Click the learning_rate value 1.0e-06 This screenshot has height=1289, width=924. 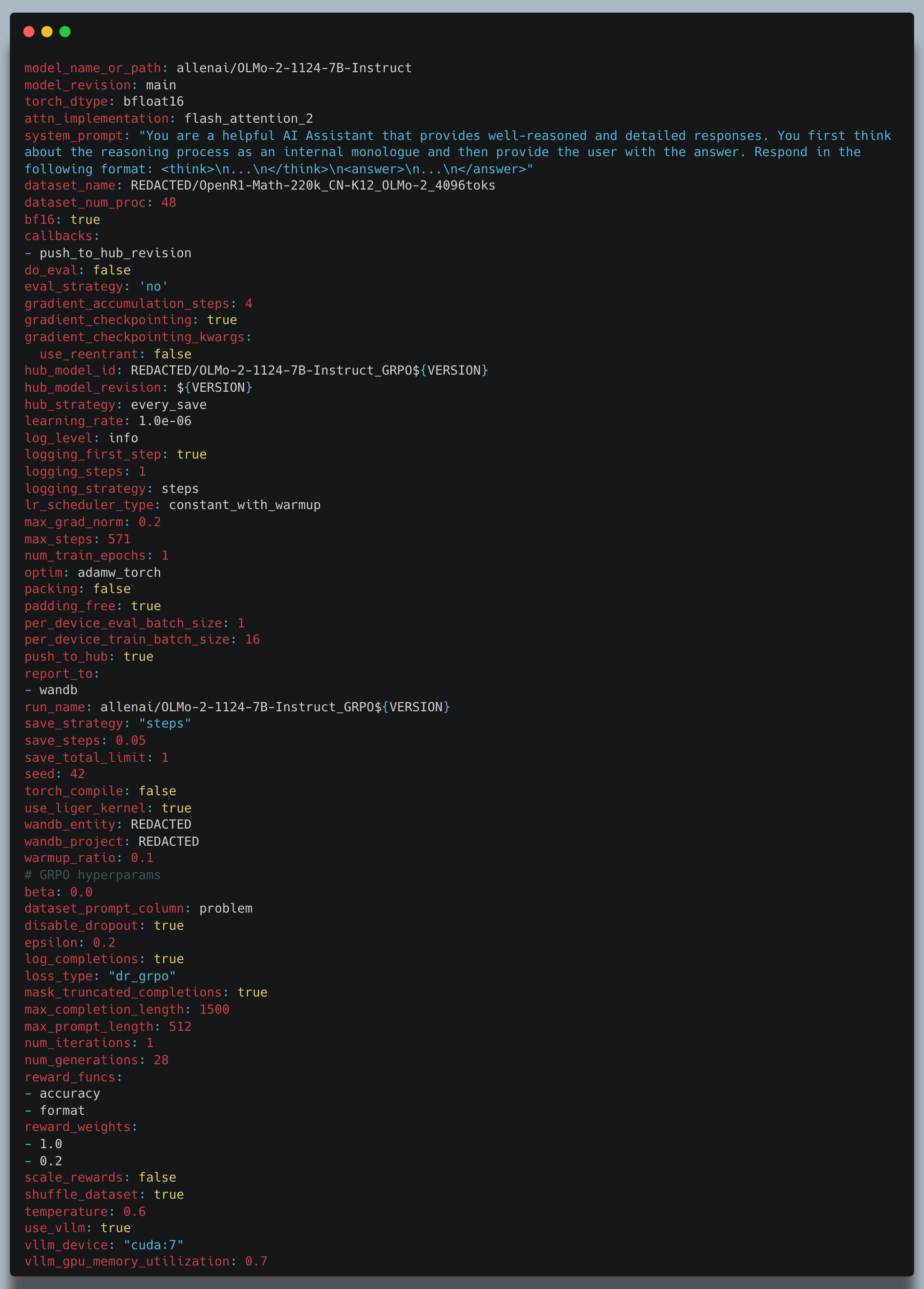[165, 421]
